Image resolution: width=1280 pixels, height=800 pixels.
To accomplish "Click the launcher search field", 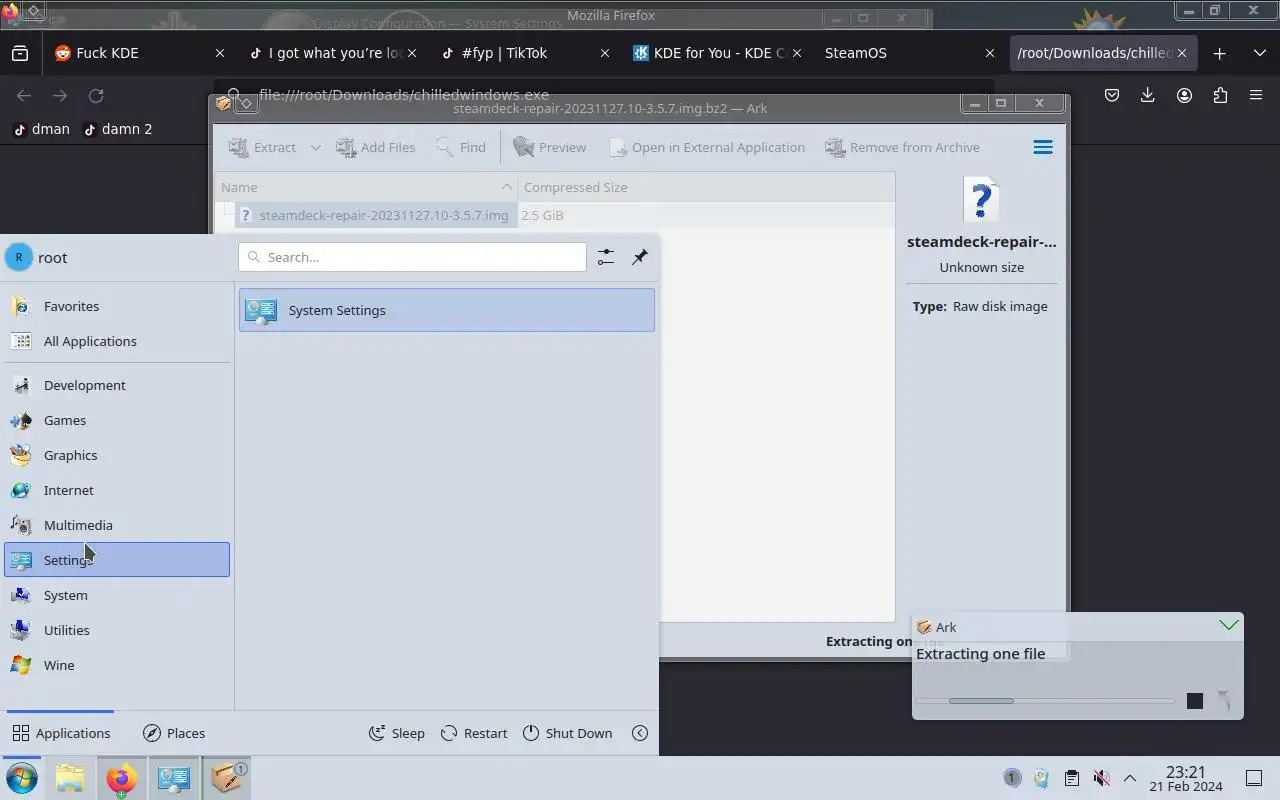I will click(x=412, y=257).
